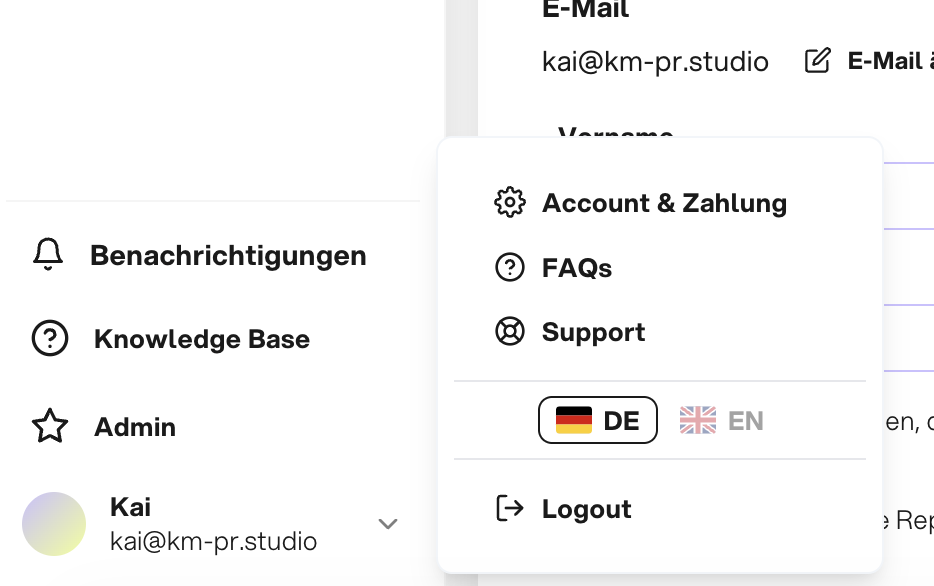Click the bell icon for Benachrichtigungen
This screenshot has width=934, height=586.
[48, 255]
